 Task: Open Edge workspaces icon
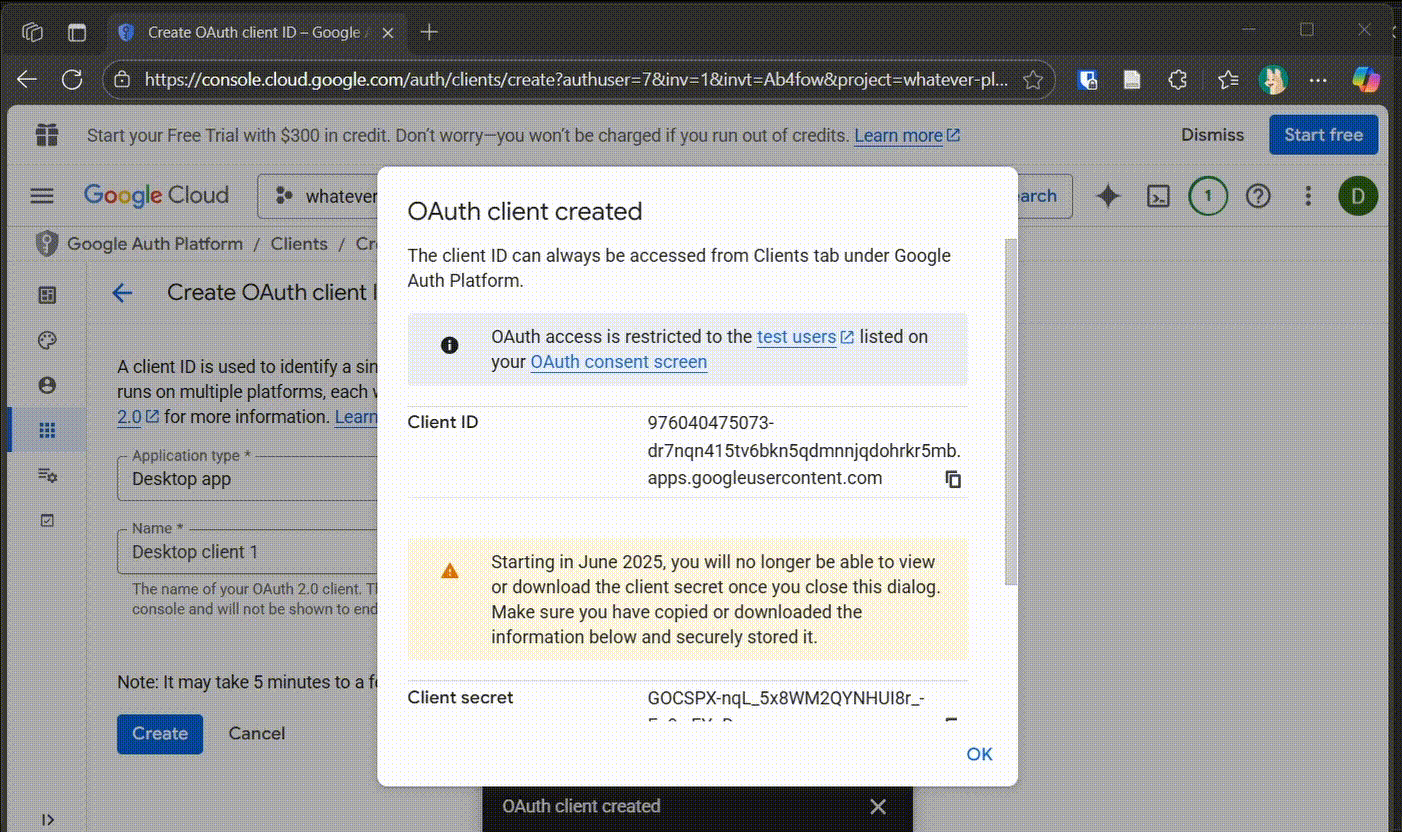[x=32, y=32]
